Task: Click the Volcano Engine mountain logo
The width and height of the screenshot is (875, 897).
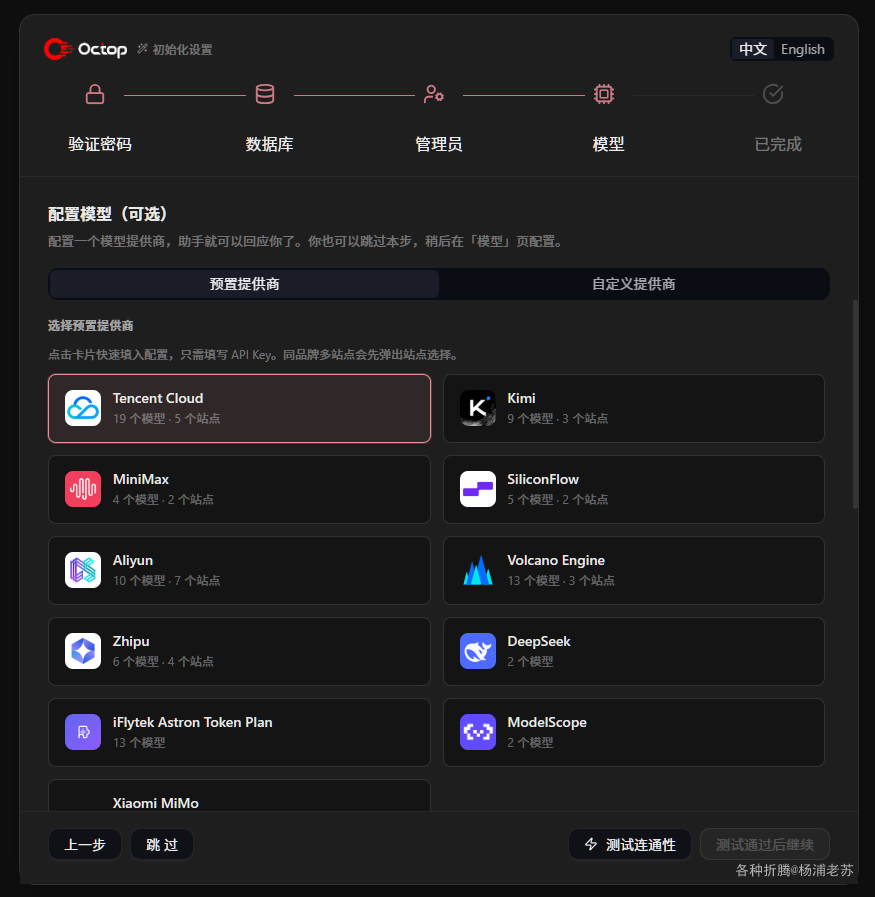Action: point(478,570)
